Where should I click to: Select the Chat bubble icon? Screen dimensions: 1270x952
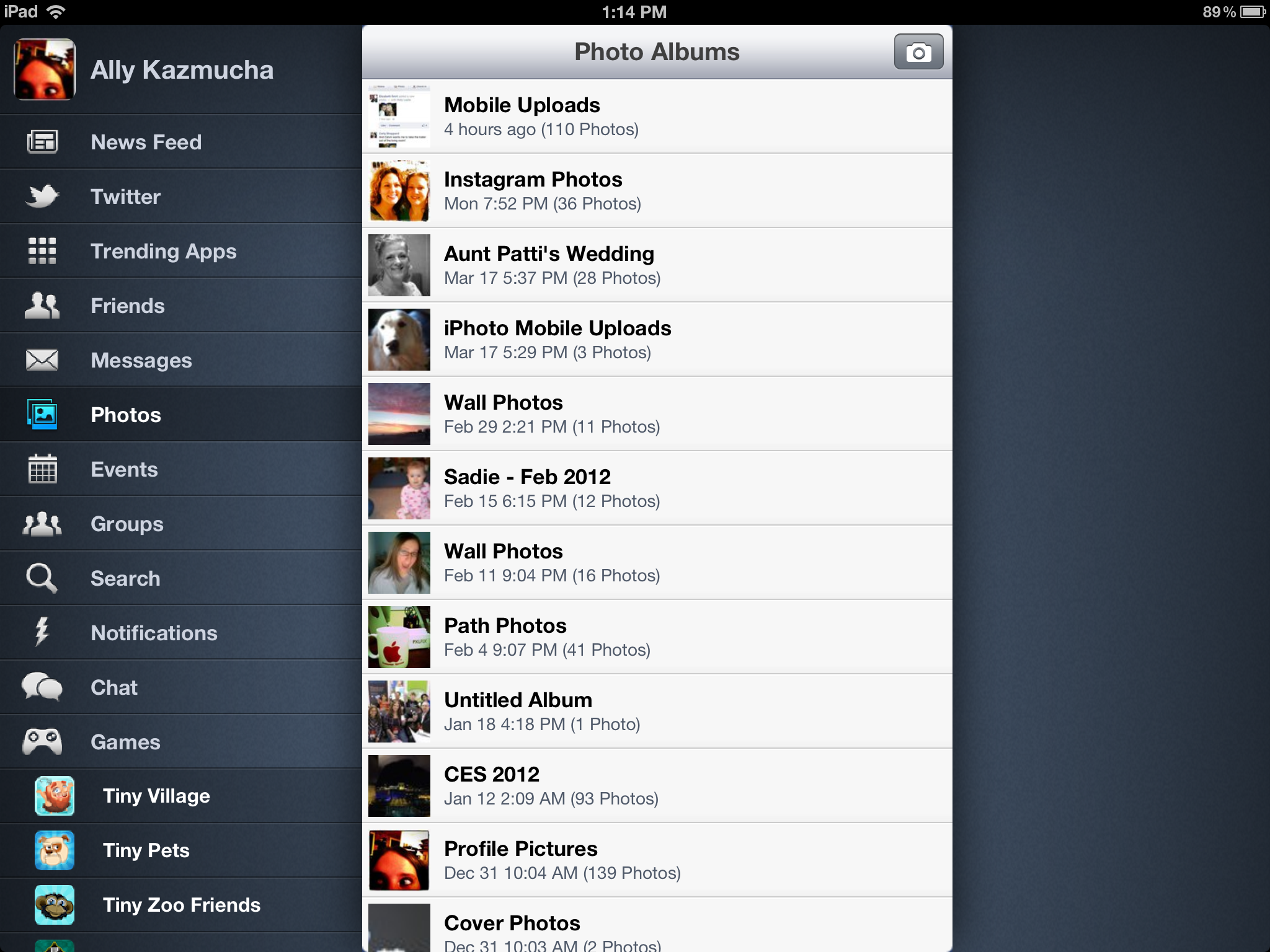pyautogui.click(x=40, y=687)
